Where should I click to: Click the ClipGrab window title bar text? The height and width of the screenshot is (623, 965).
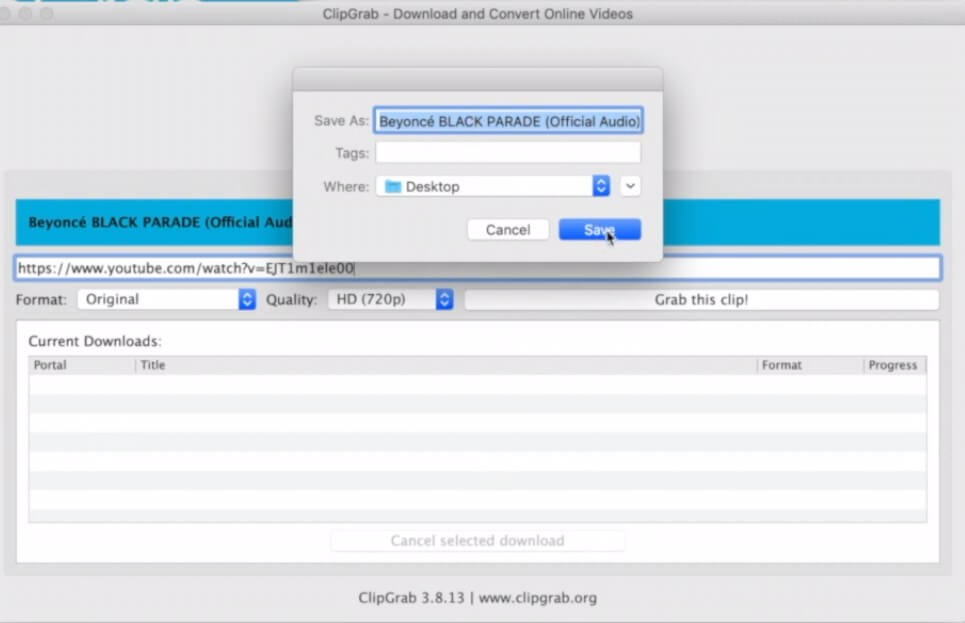478,14
